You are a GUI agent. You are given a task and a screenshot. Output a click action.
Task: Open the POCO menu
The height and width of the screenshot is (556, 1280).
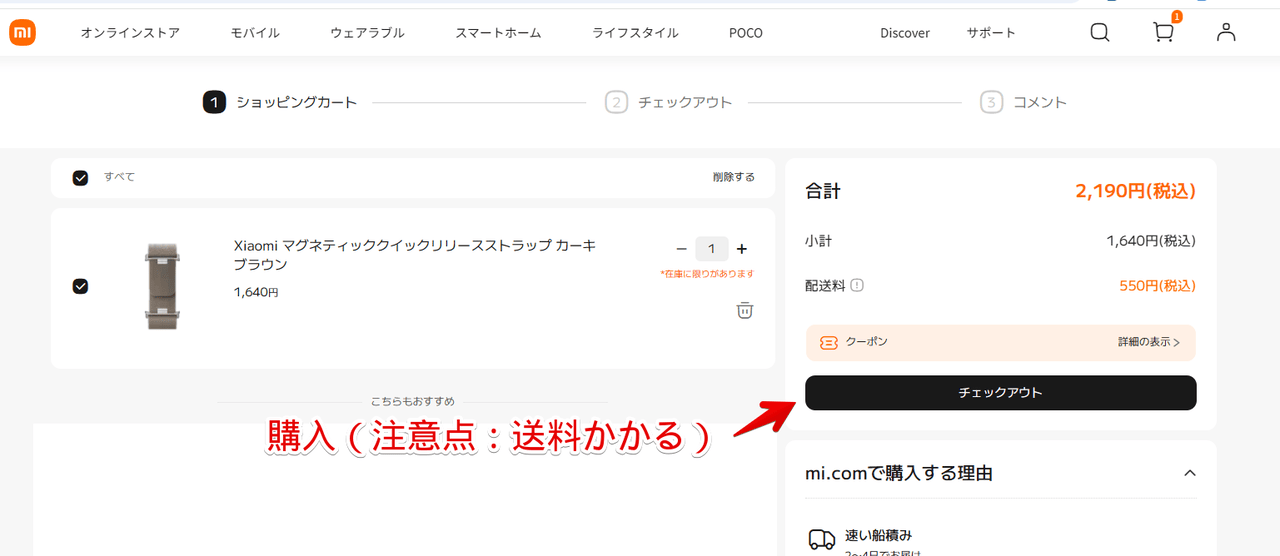[746, 33]
